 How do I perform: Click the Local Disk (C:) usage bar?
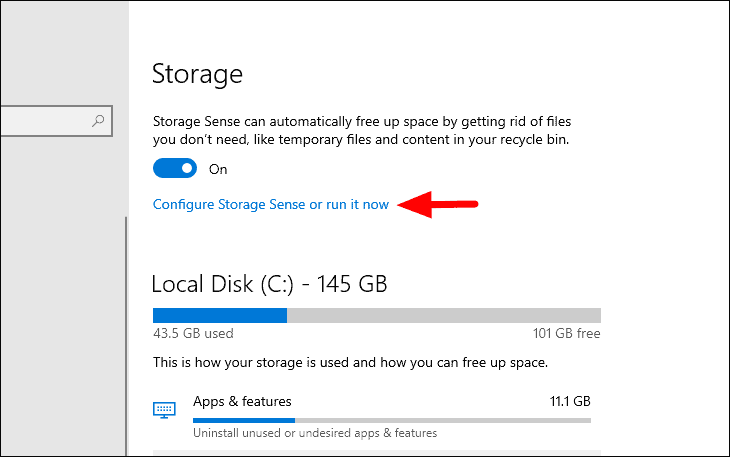click(x=376, y=314)
